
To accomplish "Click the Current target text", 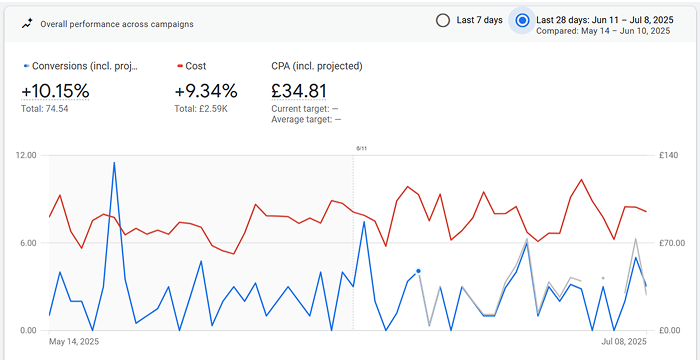I will 304,109.
